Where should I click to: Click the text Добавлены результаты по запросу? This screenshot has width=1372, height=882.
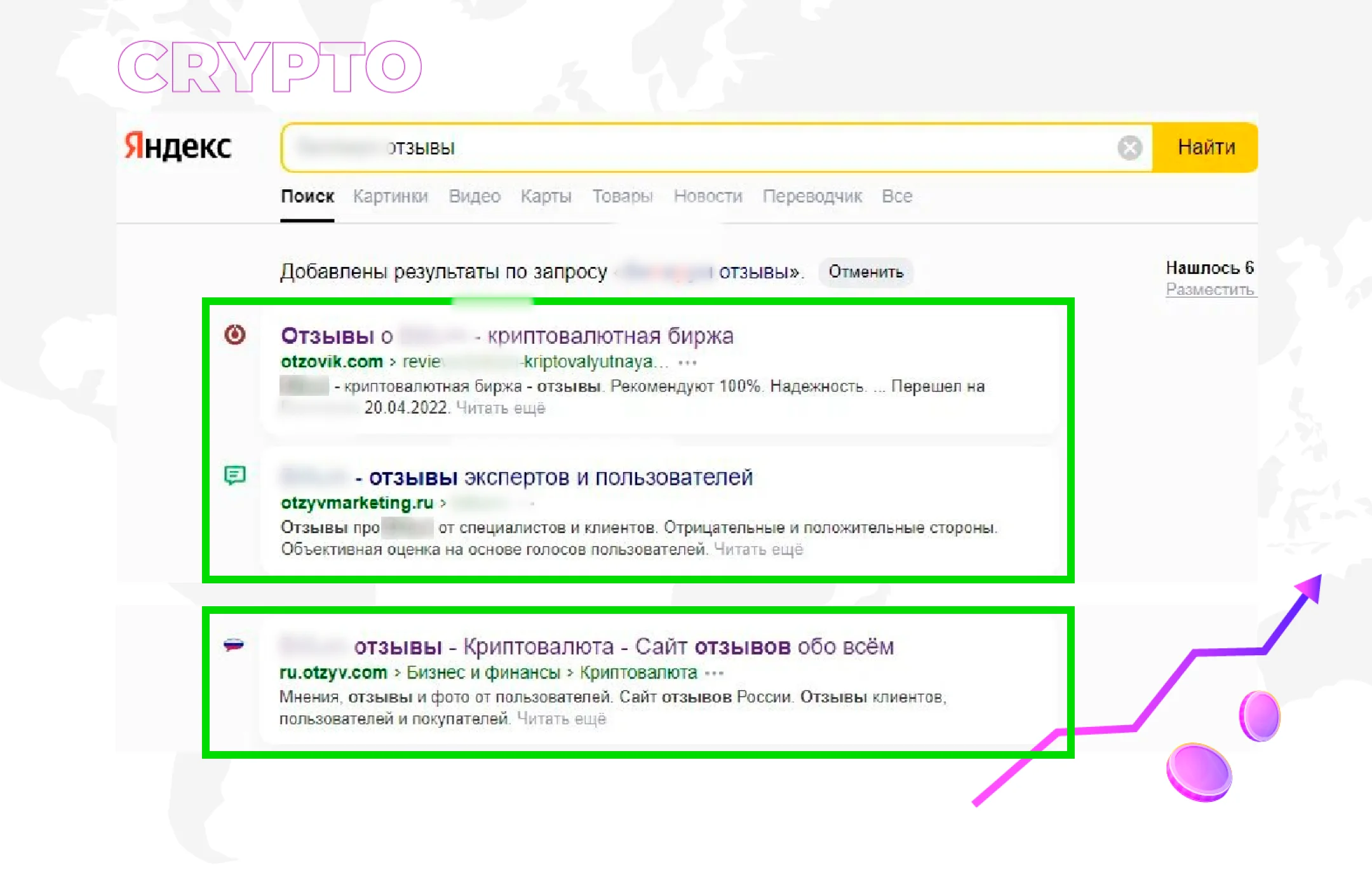click(444, 272)
